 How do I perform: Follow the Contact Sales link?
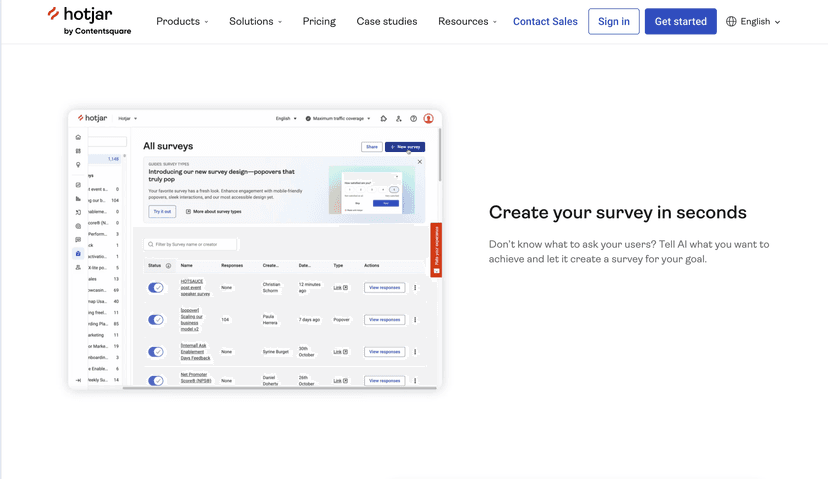click(545, 22)
